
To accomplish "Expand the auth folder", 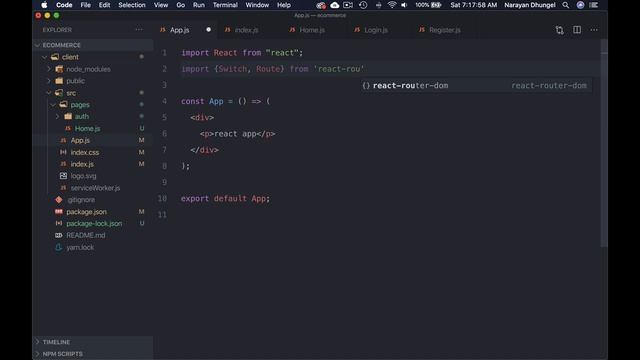I will pos(58,116).
